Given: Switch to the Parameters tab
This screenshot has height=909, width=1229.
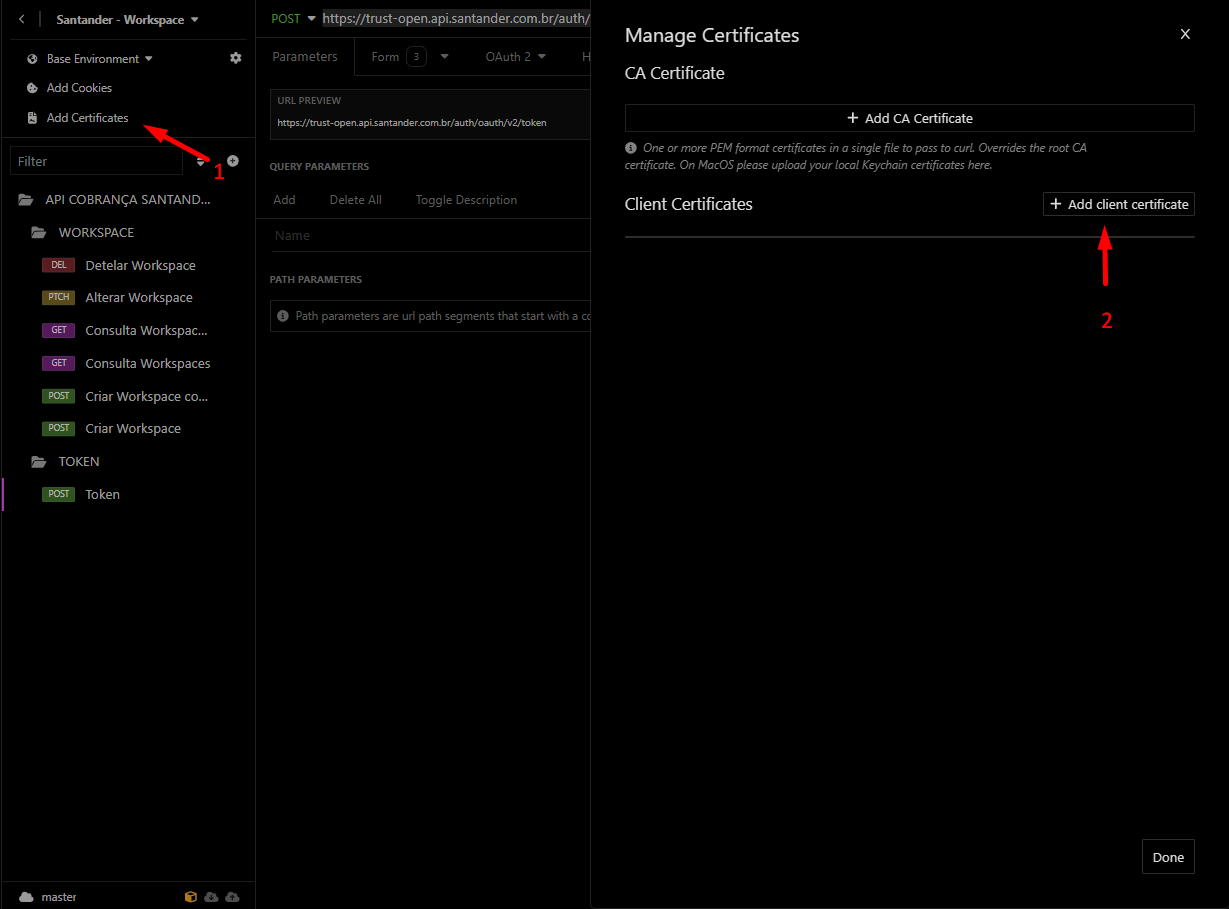Looking at the screenshot, I should 305,57.
